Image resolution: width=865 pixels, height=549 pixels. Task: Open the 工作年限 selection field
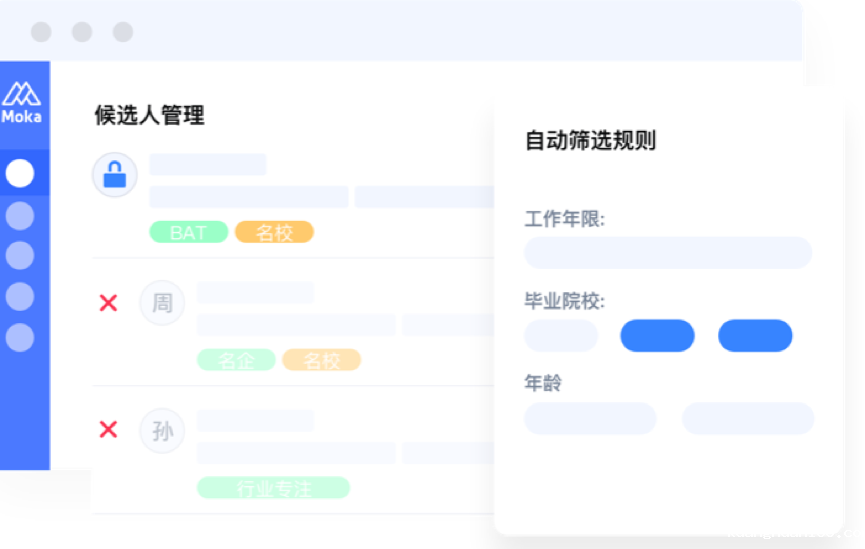click(x=668, y=253)
